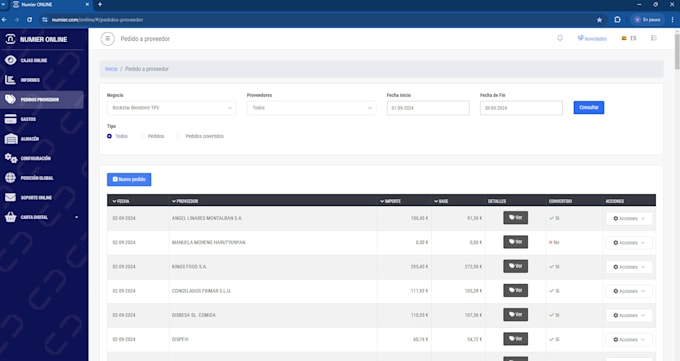Viewport: 680px width, 361px height.
Task: Click the Consultar button
Action: point(588,107)
